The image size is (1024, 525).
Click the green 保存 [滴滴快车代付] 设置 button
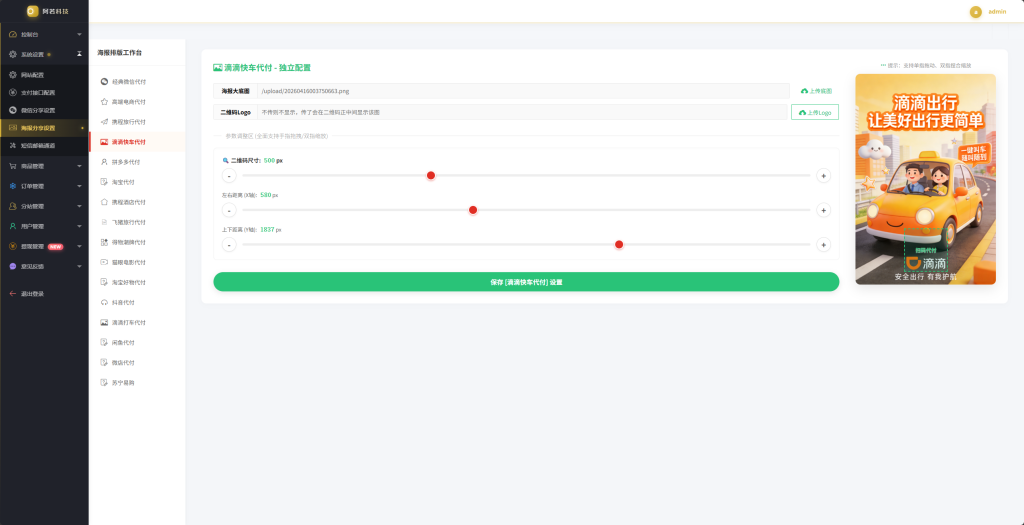[526, 282]
